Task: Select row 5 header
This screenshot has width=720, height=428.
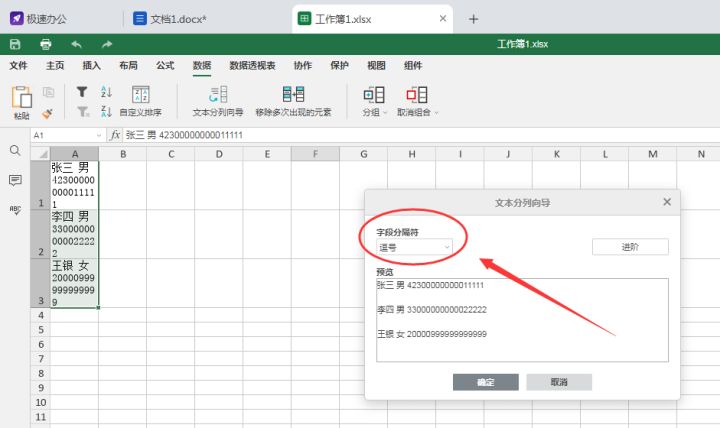Action: click(x=41, y=330)
